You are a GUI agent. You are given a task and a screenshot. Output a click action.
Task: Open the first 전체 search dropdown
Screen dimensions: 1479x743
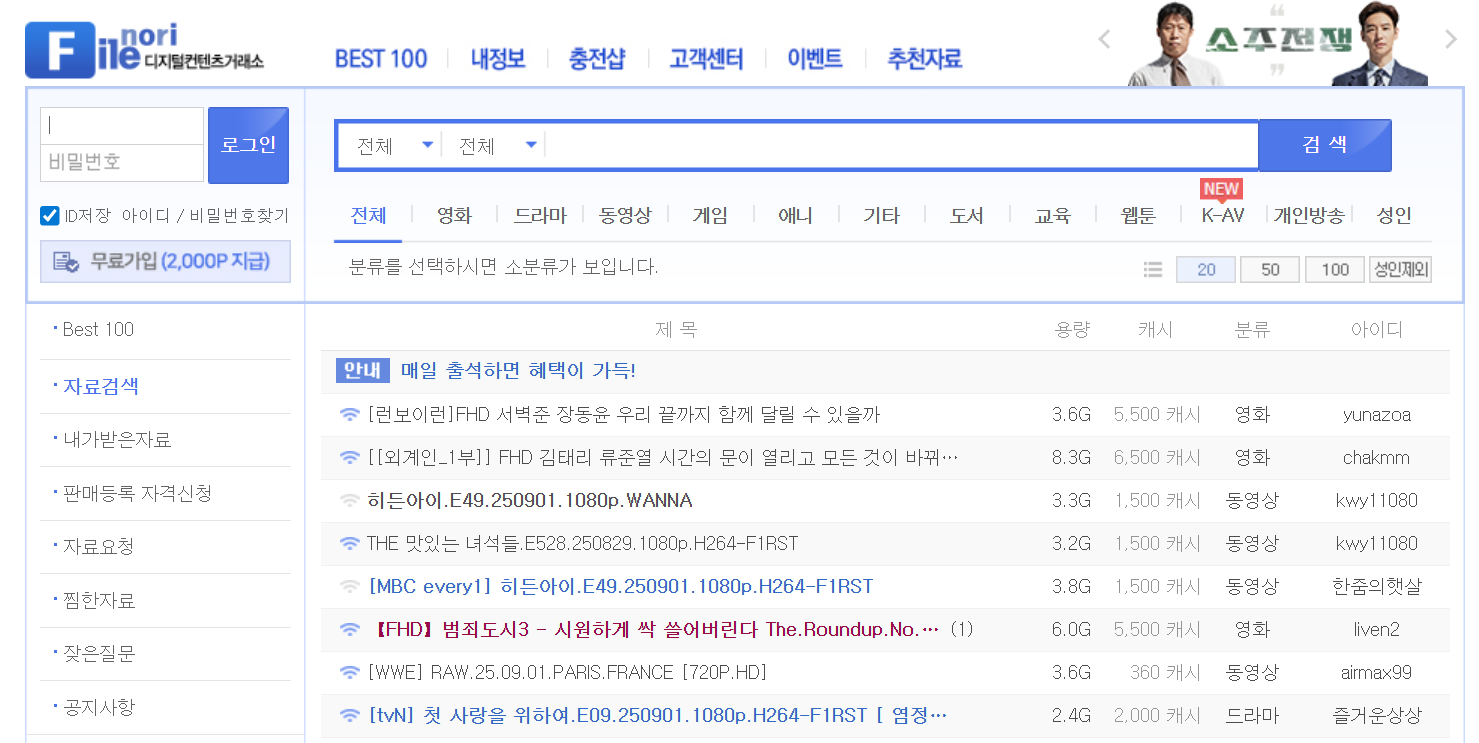pyautogui.click(x=395, y=146)
